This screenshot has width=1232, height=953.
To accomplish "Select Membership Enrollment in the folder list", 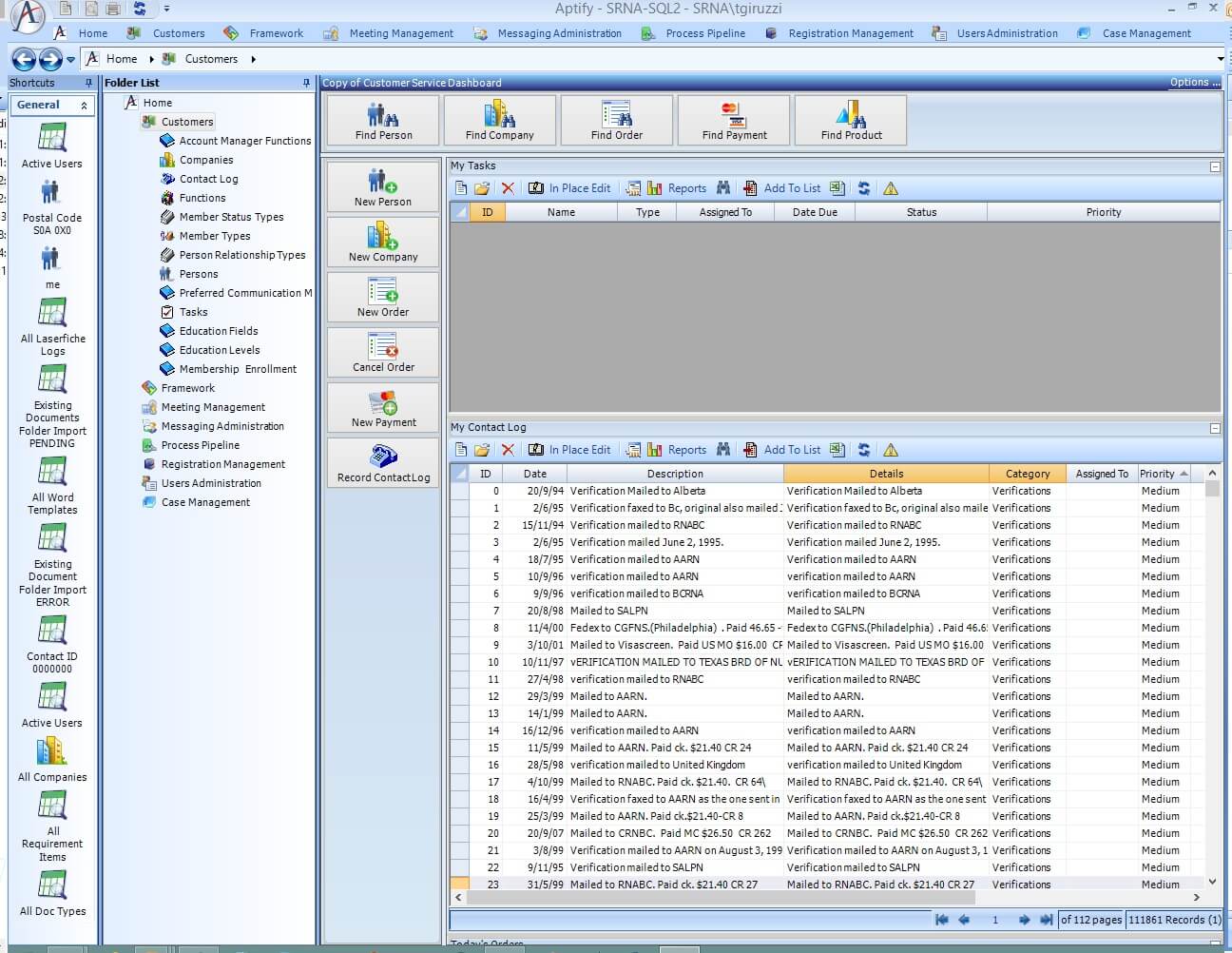I will (x=238, y=369).
